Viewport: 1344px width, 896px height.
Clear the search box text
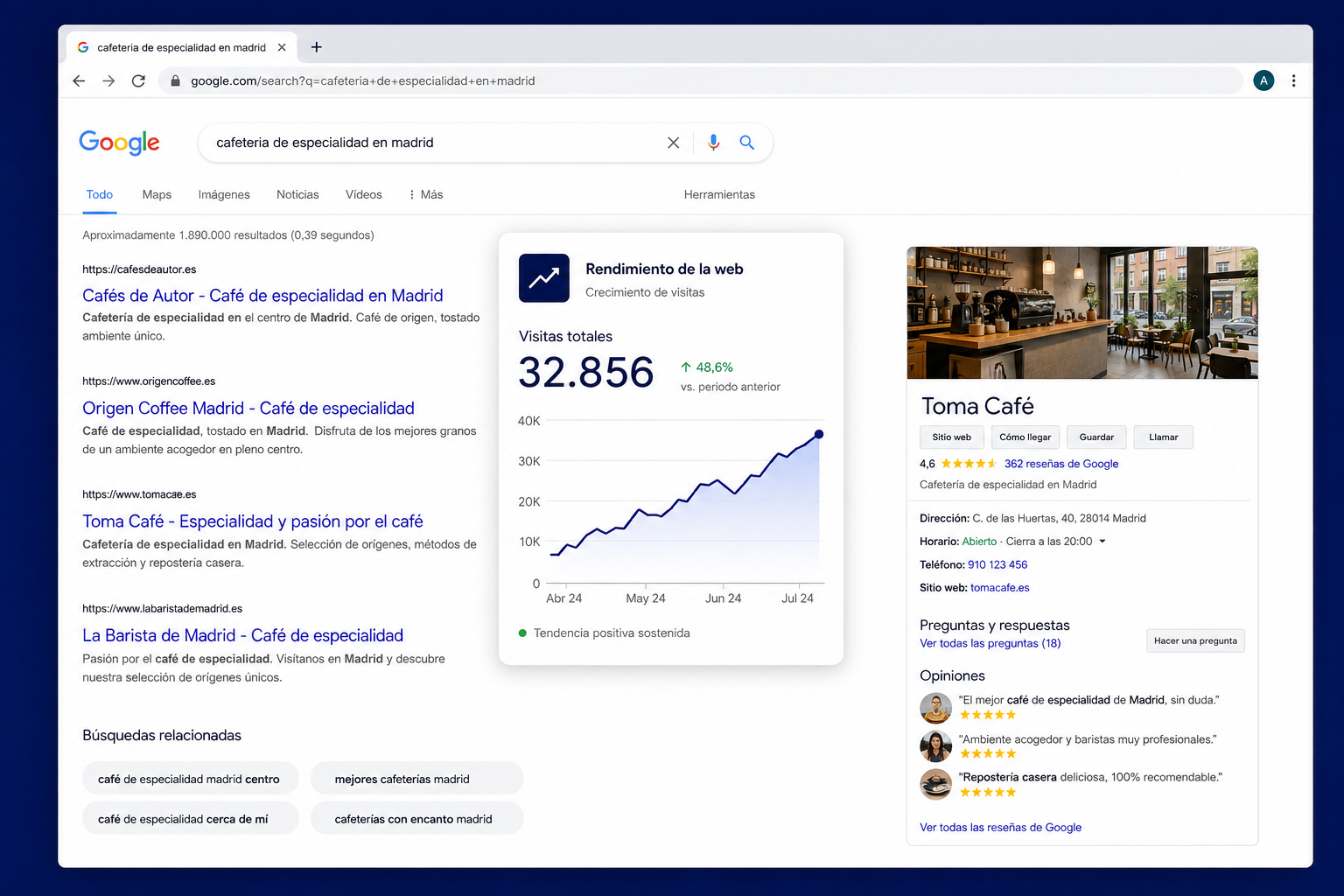tap(673, 143)
